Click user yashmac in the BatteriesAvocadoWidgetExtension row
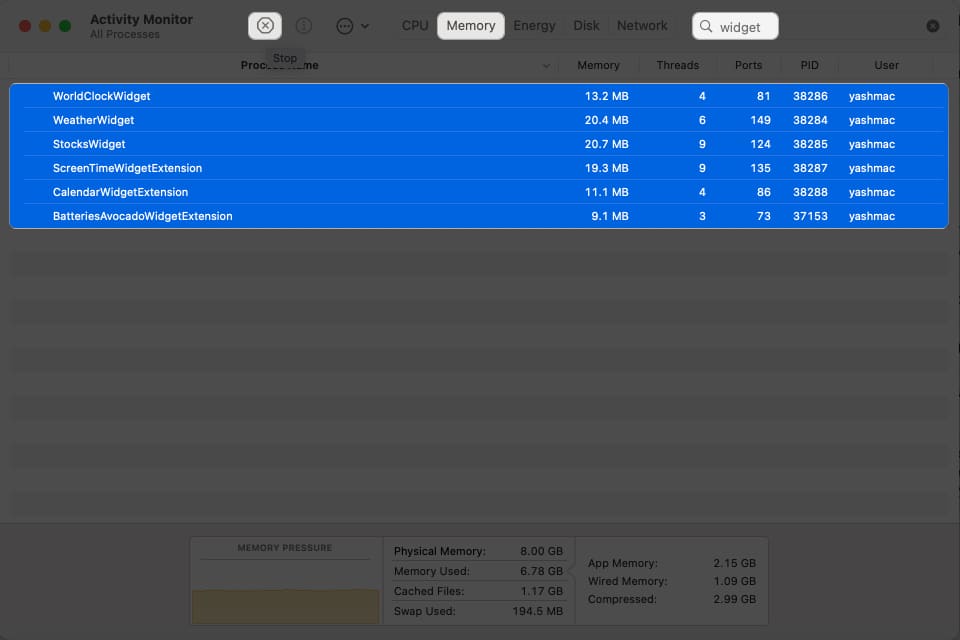This screenshot has width=960, height=640. point(872,216)
